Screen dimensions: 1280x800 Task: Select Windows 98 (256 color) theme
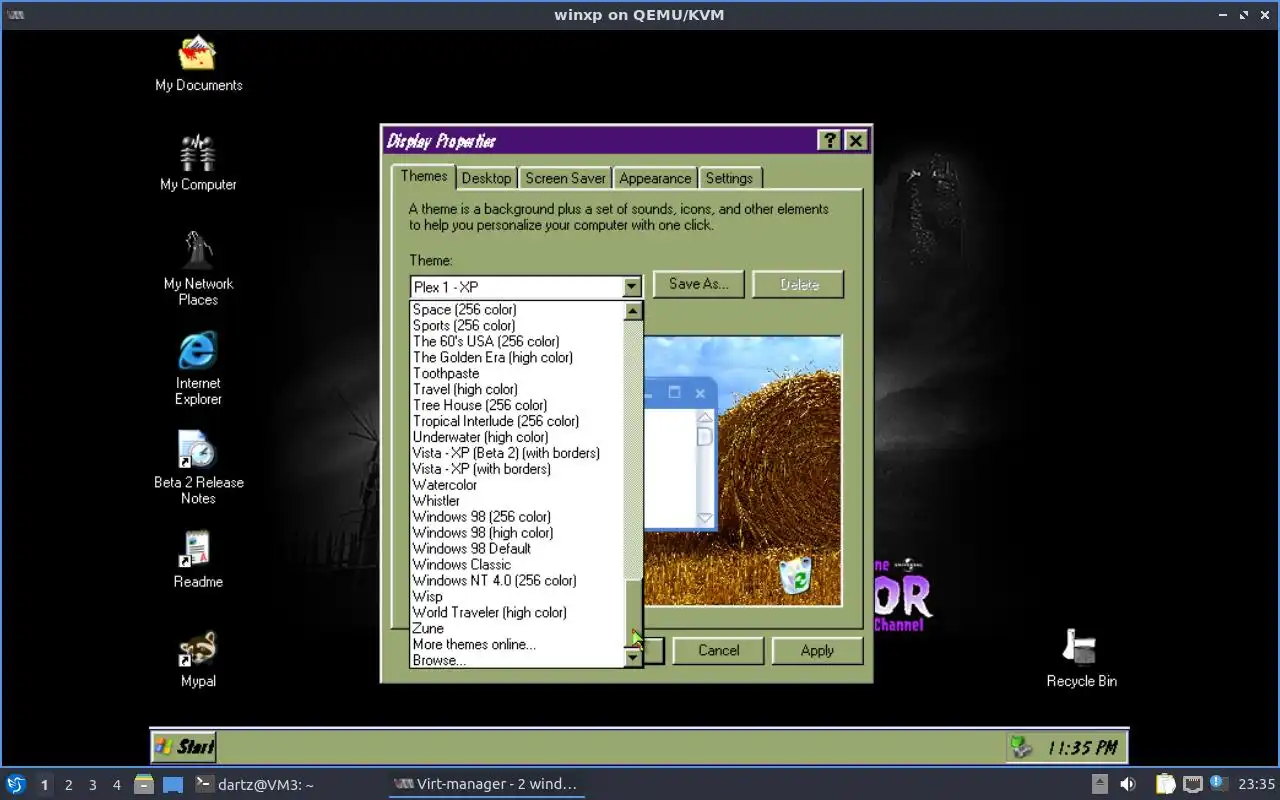tap(517, 518)
